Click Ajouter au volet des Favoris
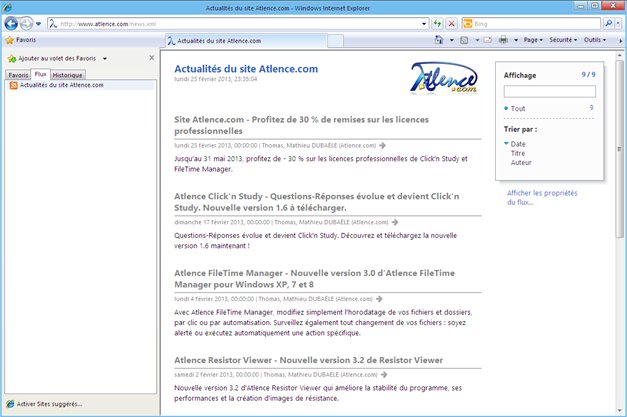 click(x=52, y=58)
